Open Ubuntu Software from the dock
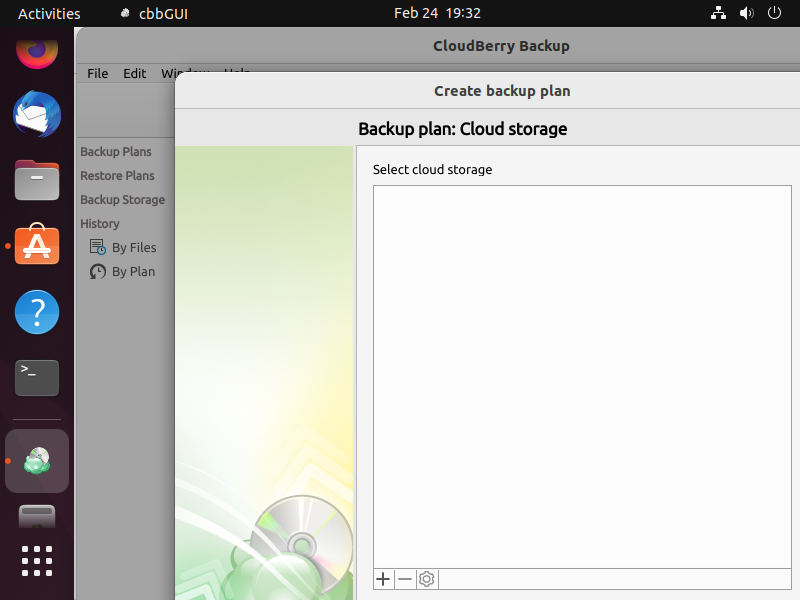The width and height of the screenshot is (800, 600). (37, 244)
